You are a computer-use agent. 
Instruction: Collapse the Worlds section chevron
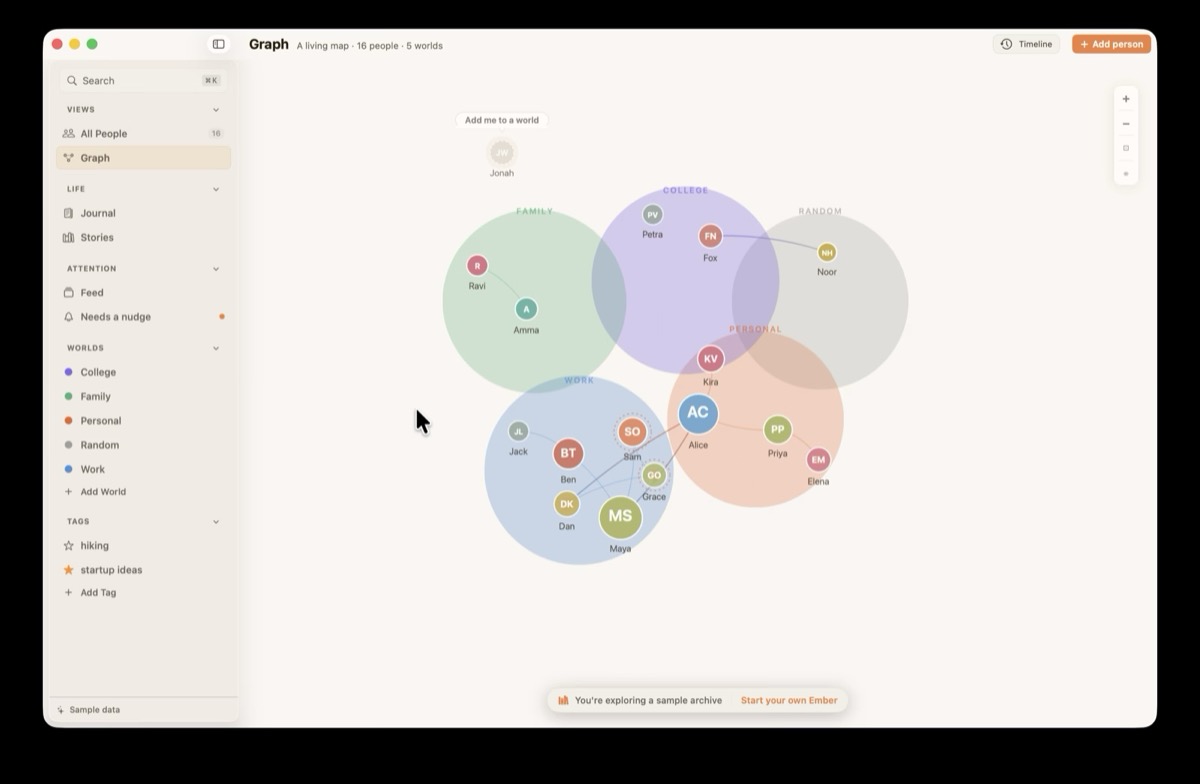tap(216, 348)
